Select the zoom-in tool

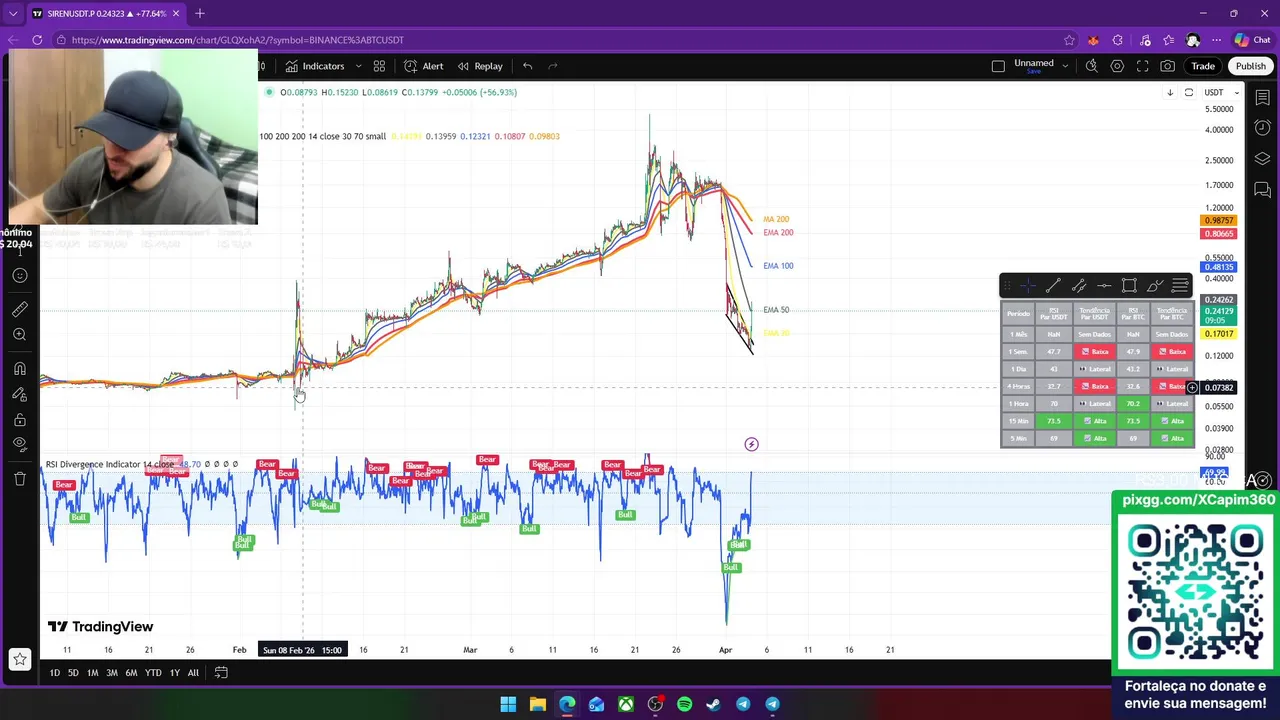coord(19,335)
